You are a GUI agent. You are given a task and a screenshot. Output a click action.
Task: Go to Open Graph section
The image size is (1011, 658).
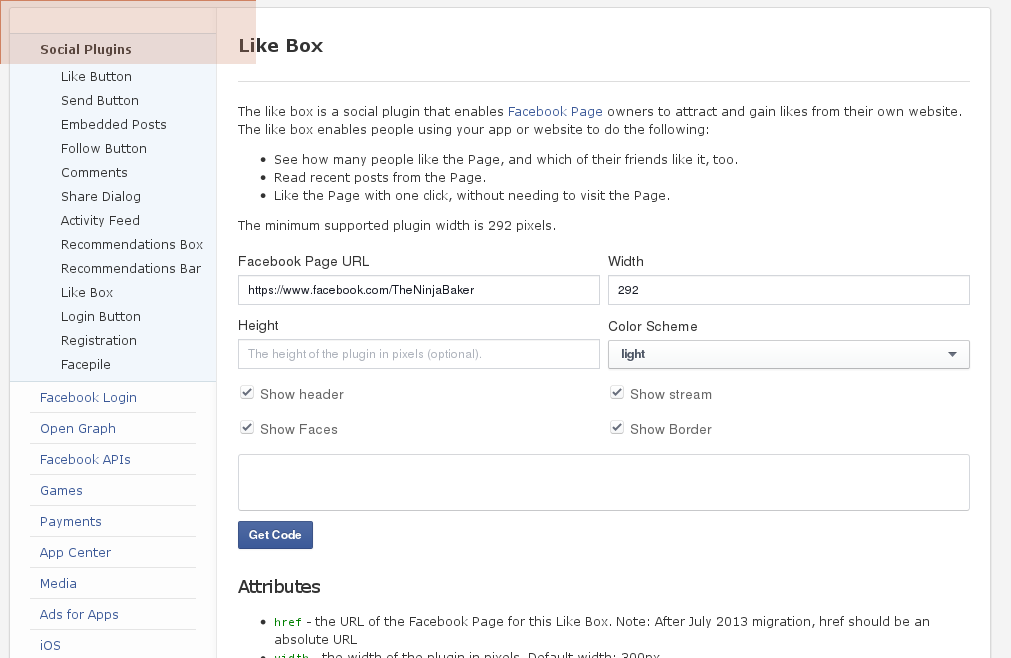pos(78,429)
